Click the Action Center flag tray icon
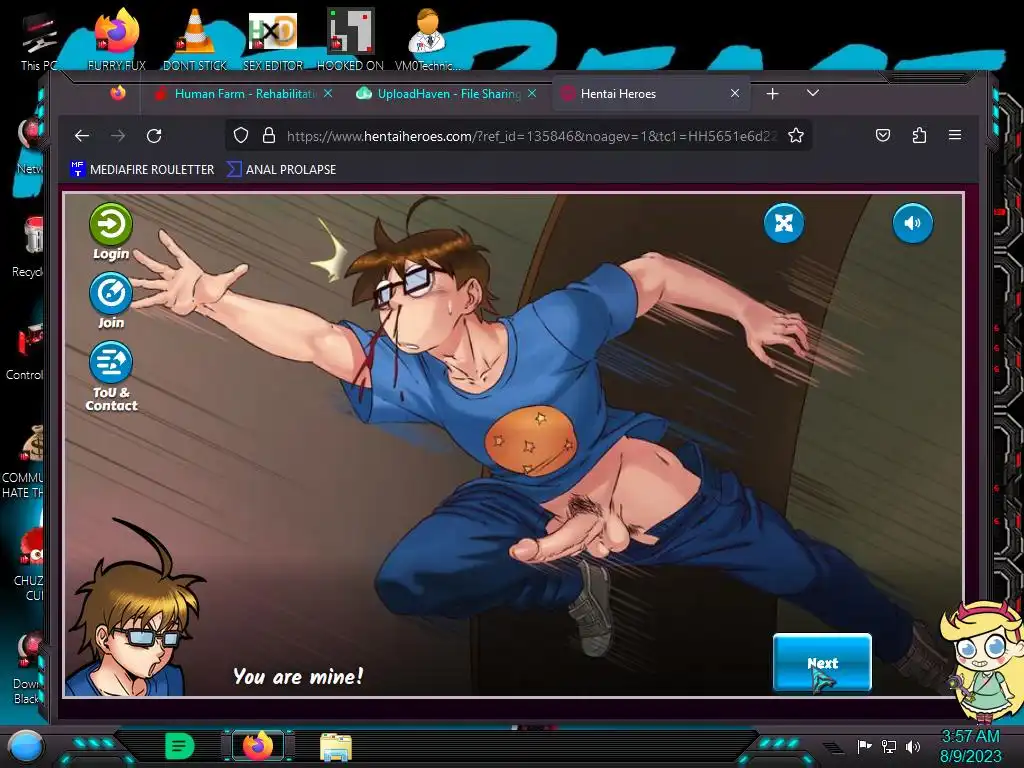 [864, 746]
